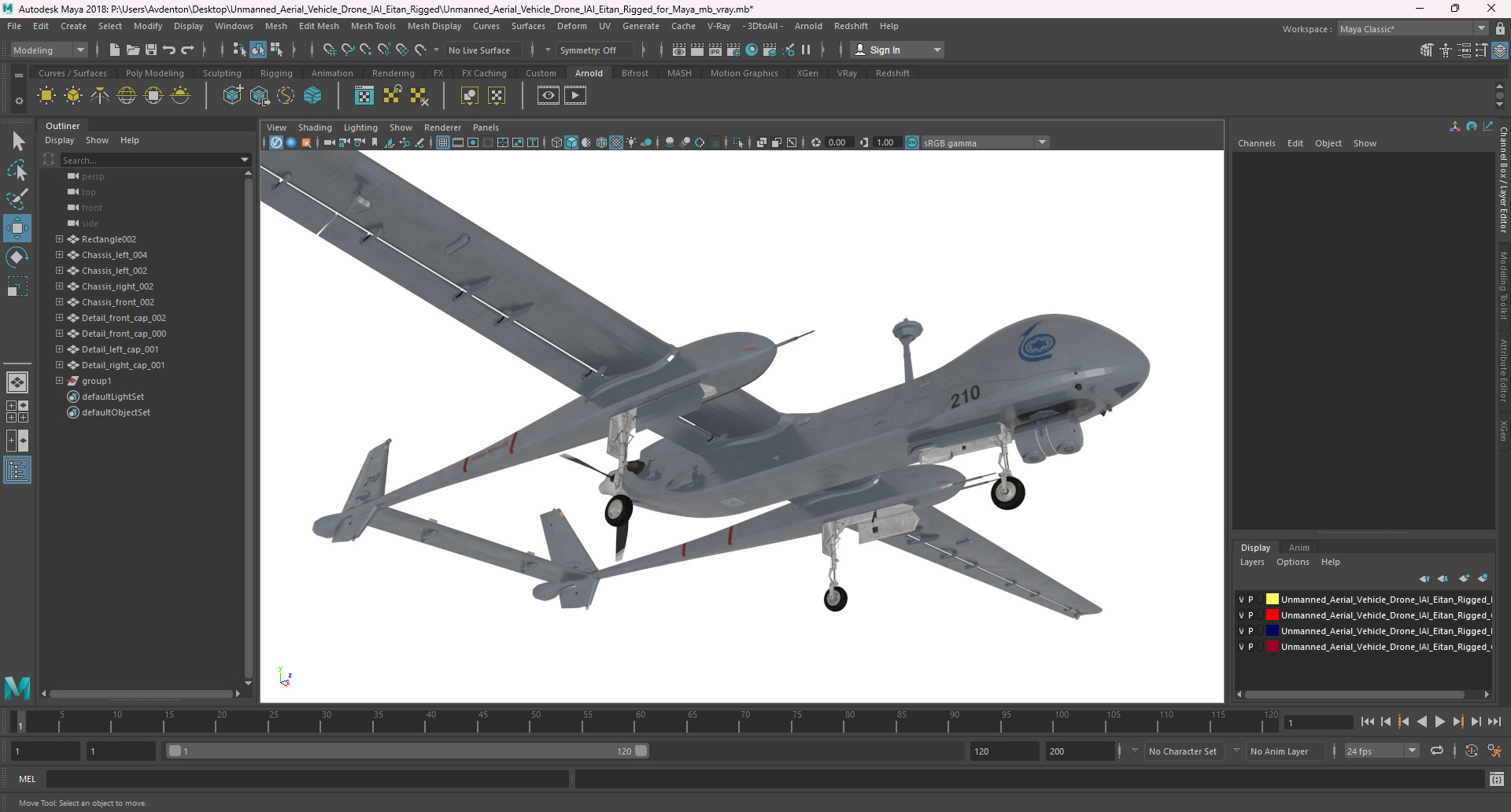
Task: Open the Deform menu
Action: [572, 26]
